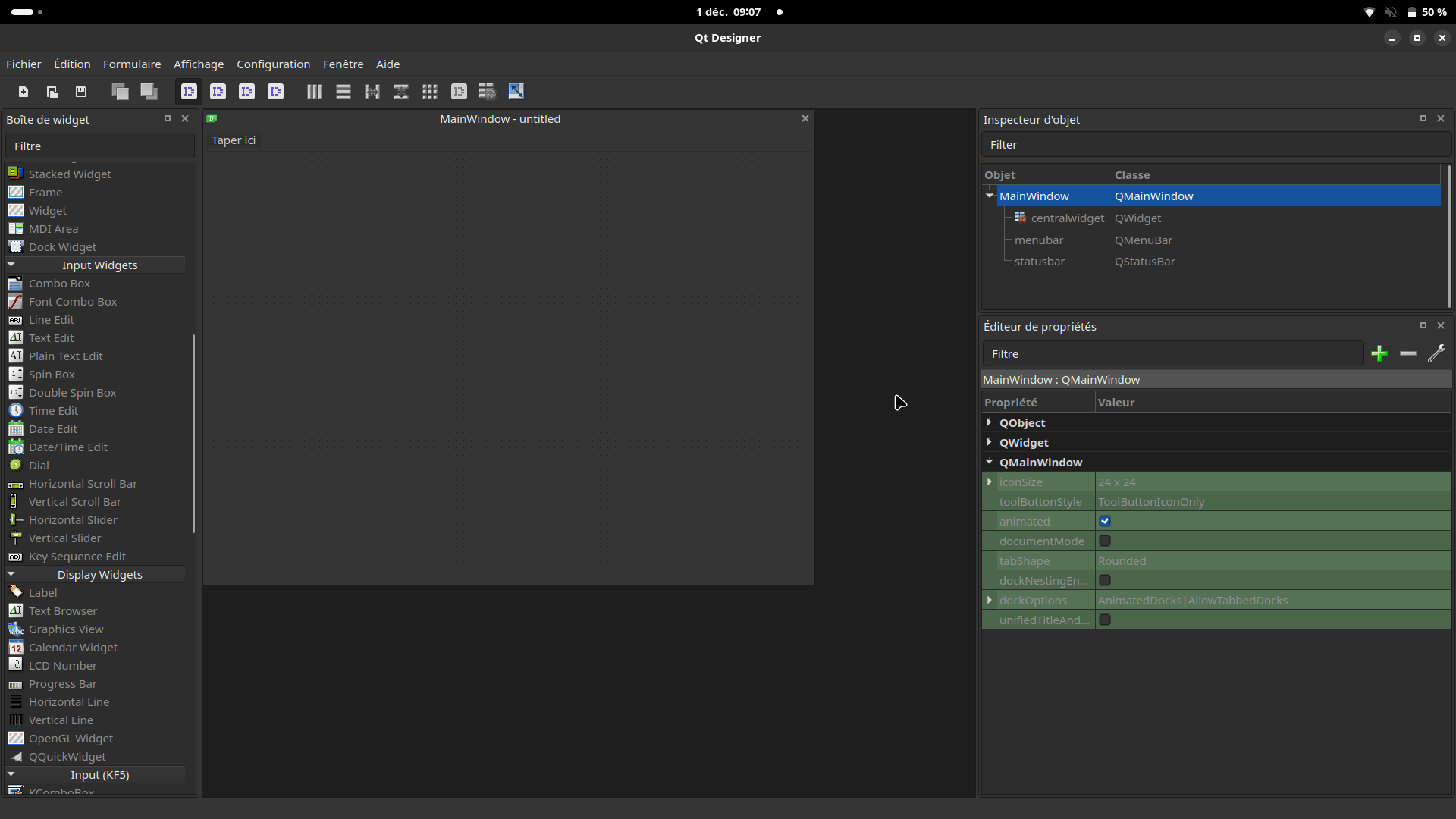Viewport: 1456px width, 819px height.
Task: Click 'Taper ici' in the form menubar
Action: tap(234, 140)
